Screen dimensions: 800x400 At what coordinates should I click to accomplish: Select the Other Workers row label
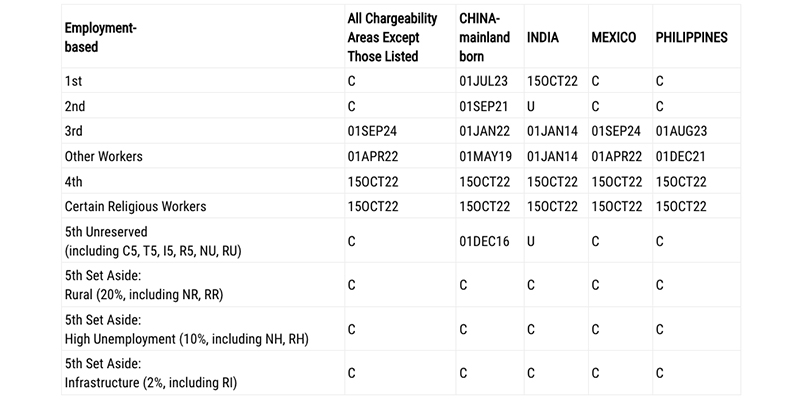(x=104, y=156)
